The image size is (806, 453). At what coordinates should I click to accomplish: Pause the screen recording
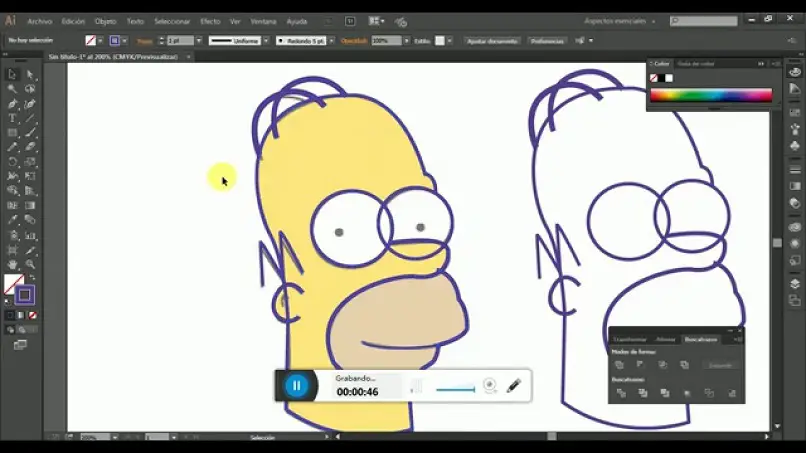[x=297, y=386]
